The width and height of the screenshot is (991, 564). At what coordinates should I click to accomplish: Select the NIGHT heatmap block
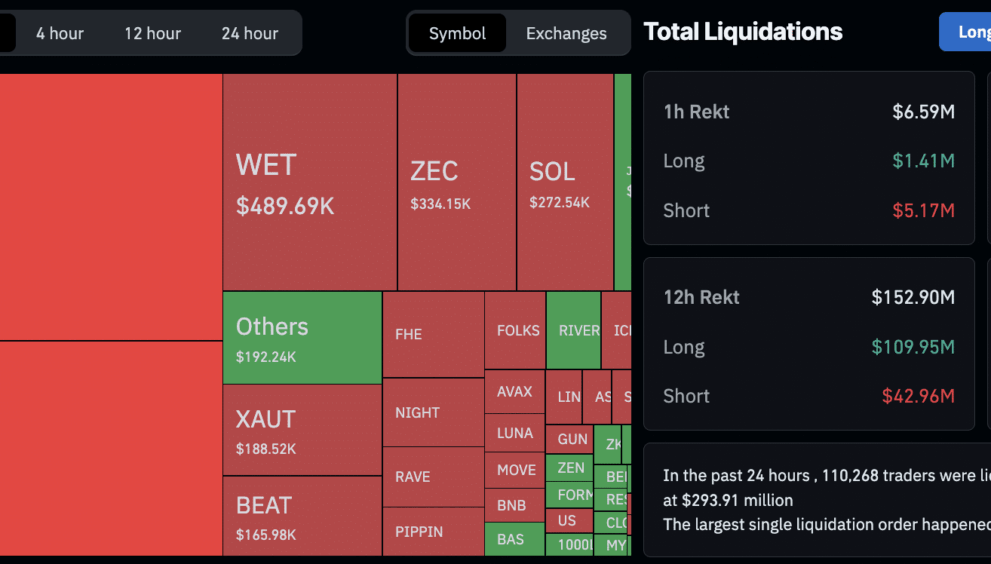432,412
